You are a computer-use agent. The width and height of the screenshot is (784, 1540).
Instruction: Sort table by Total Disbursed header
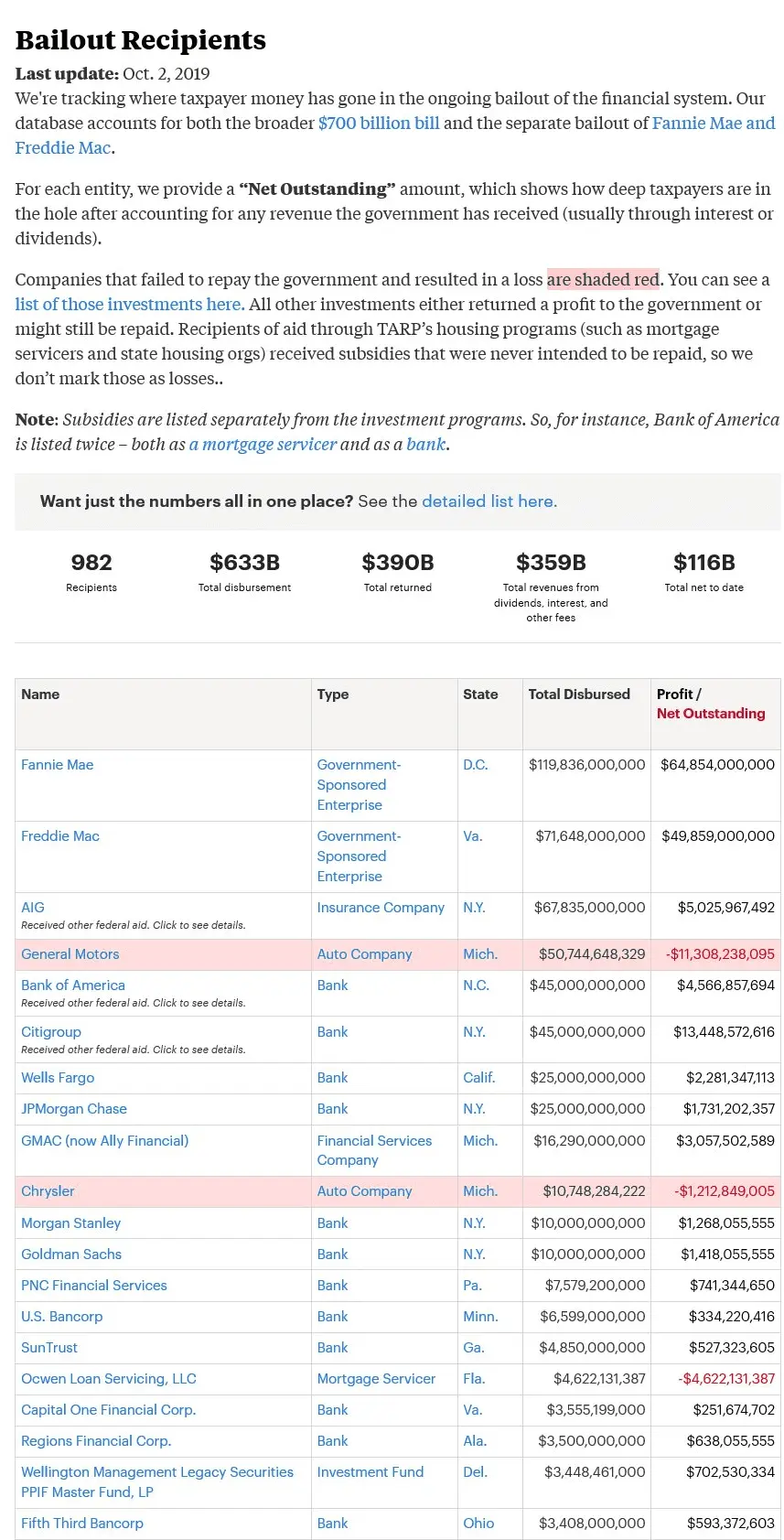[x=578, y=694]
